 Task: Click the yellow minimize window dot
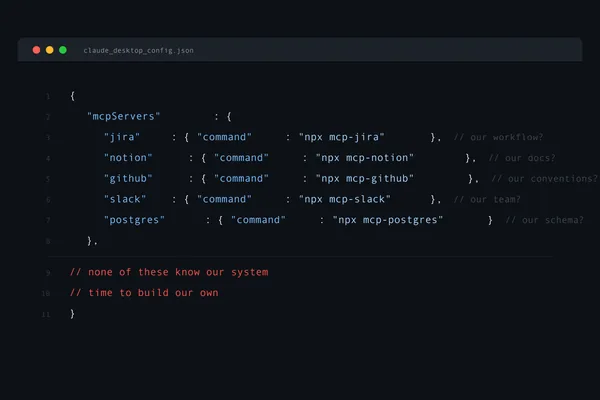(50, 50)
